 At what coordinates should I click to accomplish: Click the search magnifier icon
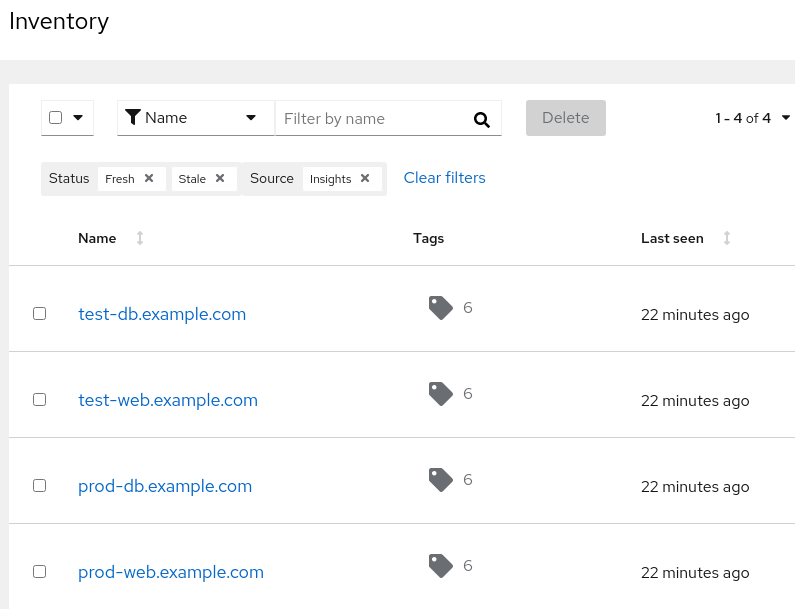tap(482, 119)
